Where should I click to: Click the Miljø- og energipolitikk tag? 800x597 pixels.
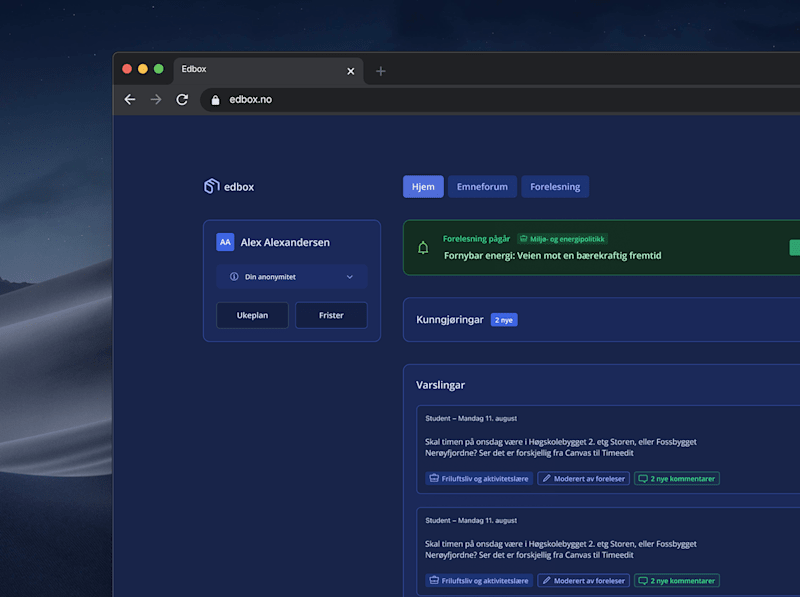coord(562,239)
